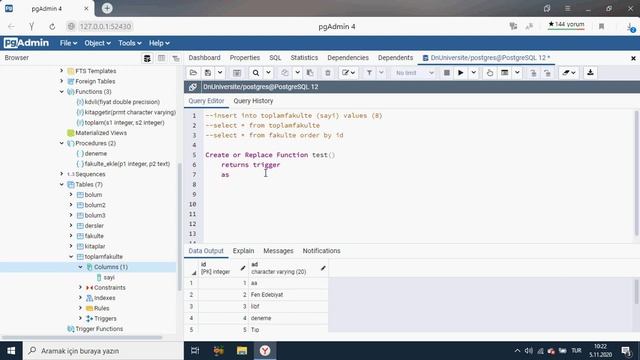Image resolution: width=640 pixels, height=360 pixels.
Task: Open the Edit pencil dropdown
Action: pyautogui.click(x=349, y=73)
